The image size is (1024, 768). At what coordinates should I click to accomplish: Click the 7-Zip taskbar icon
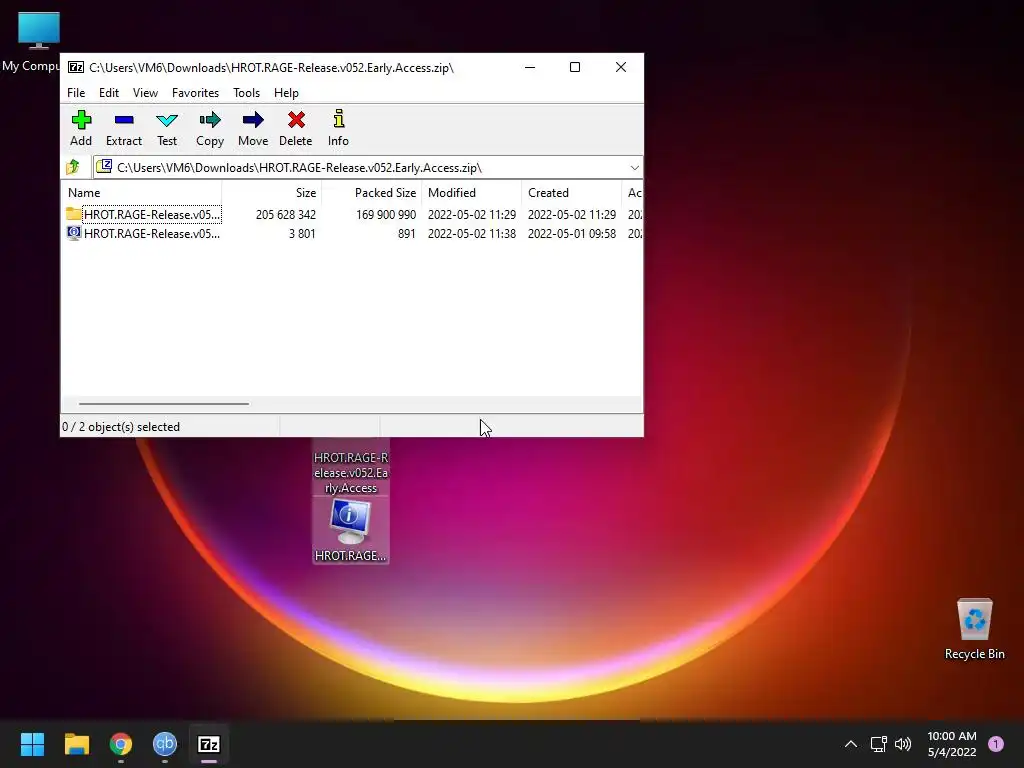click(209, 744)
